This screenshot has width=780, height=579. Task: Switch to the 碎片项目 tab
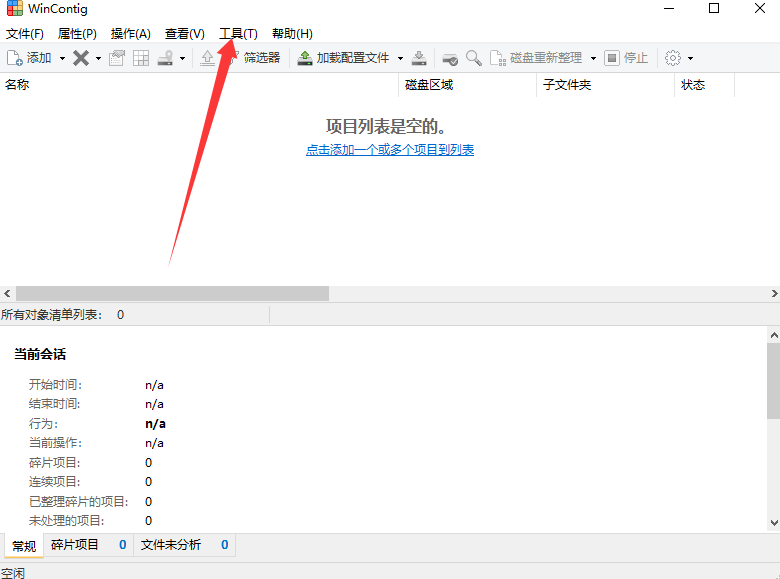tap(75, 545)
